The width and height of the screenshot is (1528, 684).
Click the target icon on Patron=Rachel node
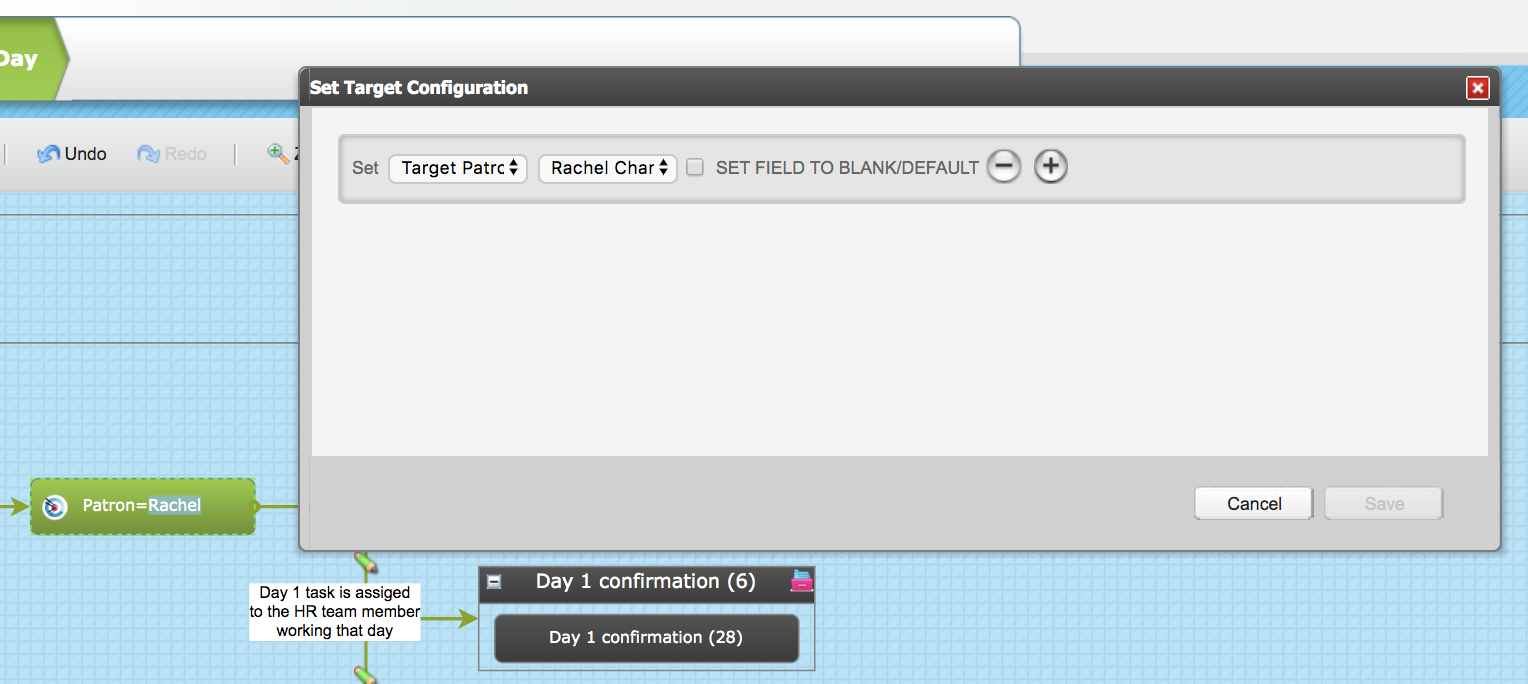pos(55,506)
